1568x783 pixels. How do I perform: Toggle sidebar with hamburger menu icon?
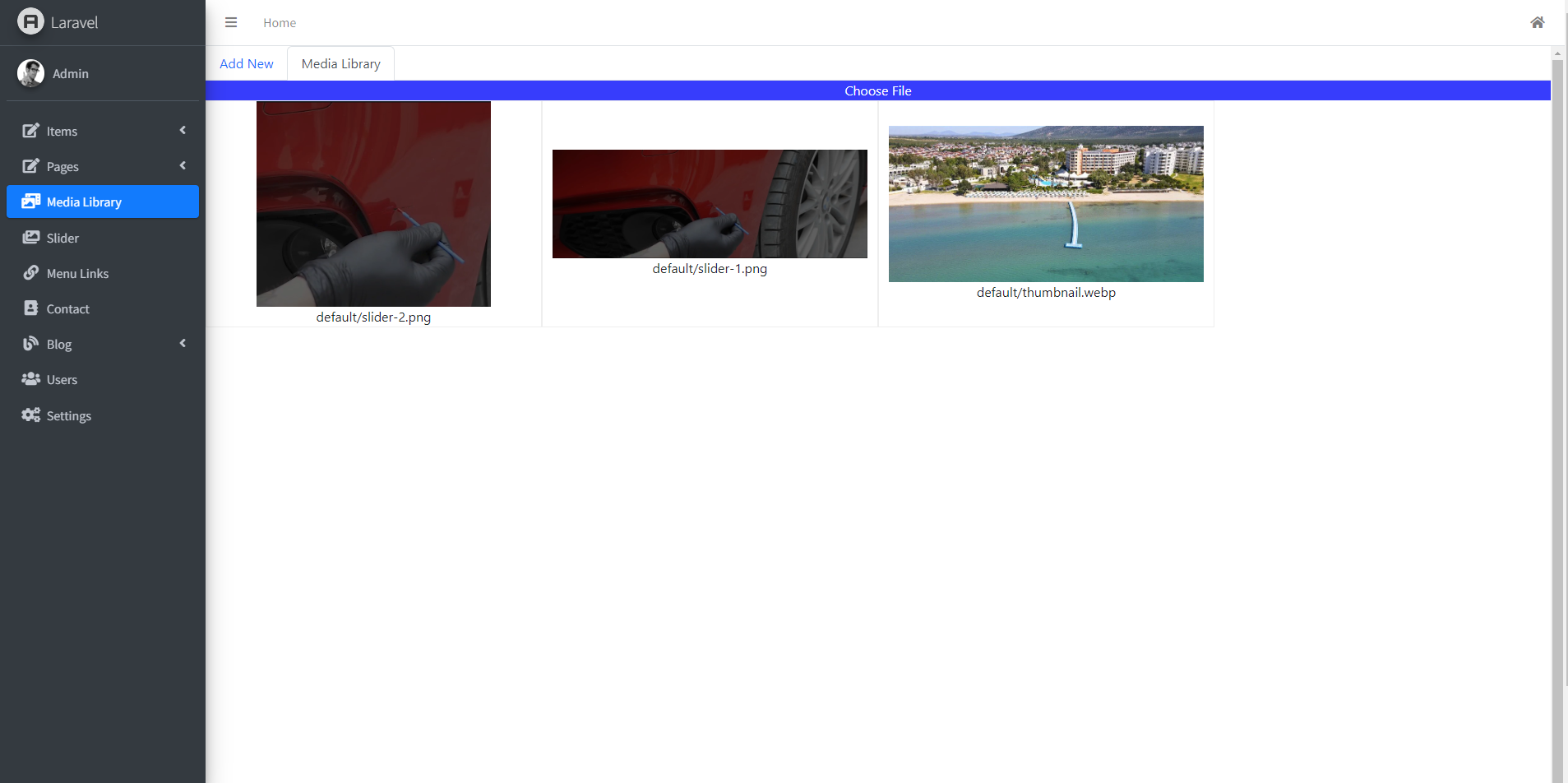(231, 23)
